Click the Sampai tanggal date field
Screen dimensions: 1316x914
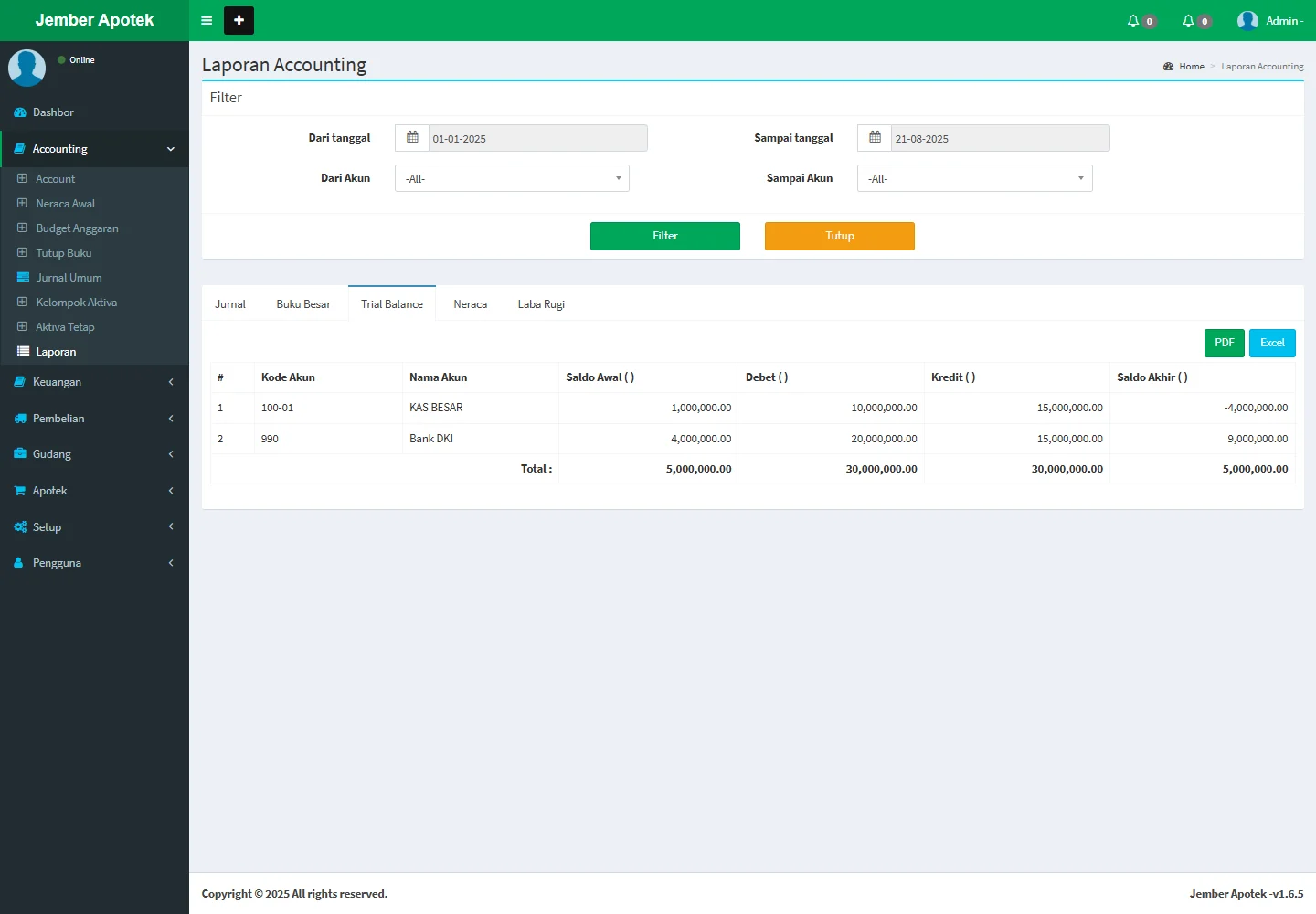[x=1000, y=139]
